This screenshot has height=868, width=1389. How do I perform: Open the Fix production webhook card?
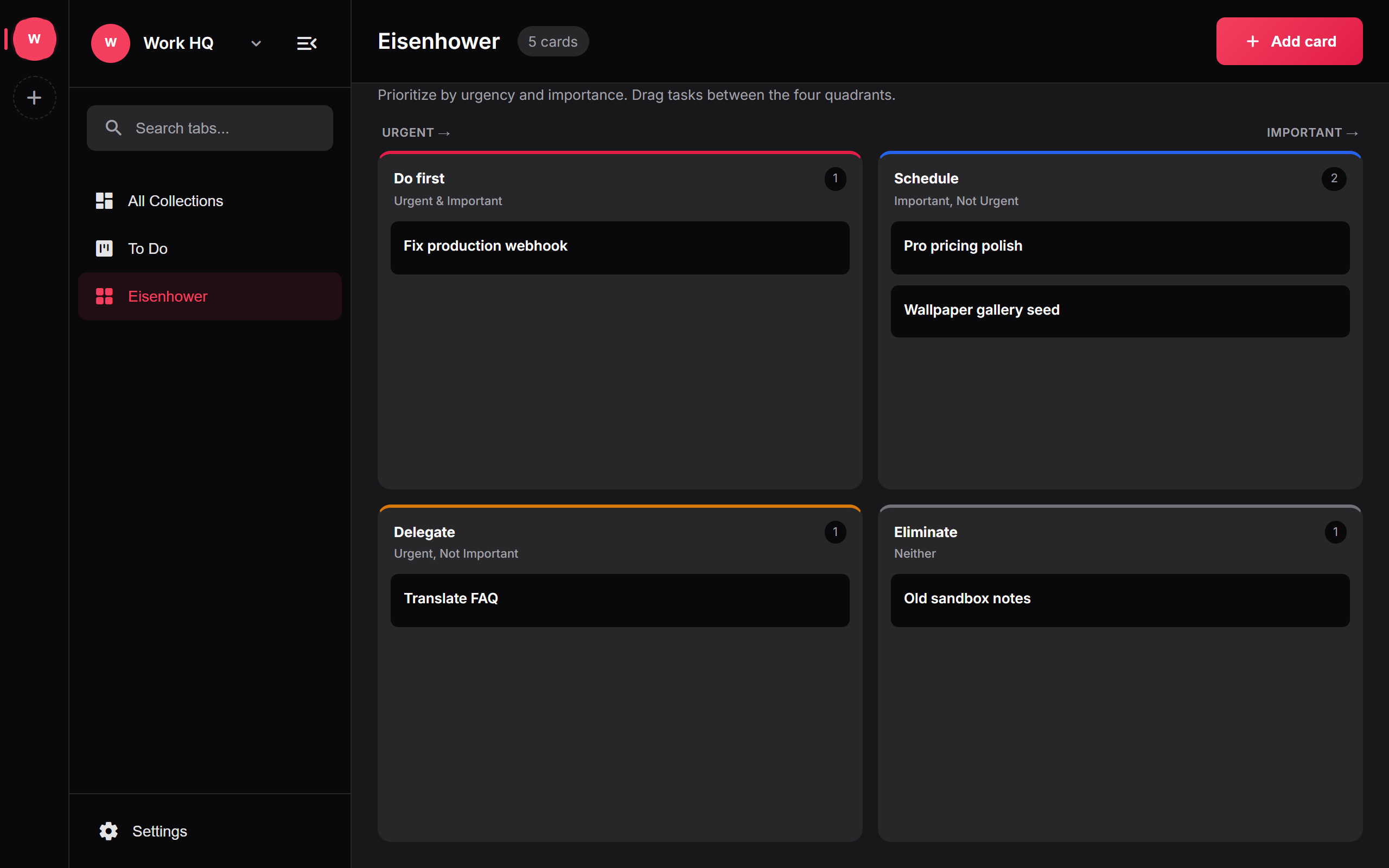click(x=620, y=248)
